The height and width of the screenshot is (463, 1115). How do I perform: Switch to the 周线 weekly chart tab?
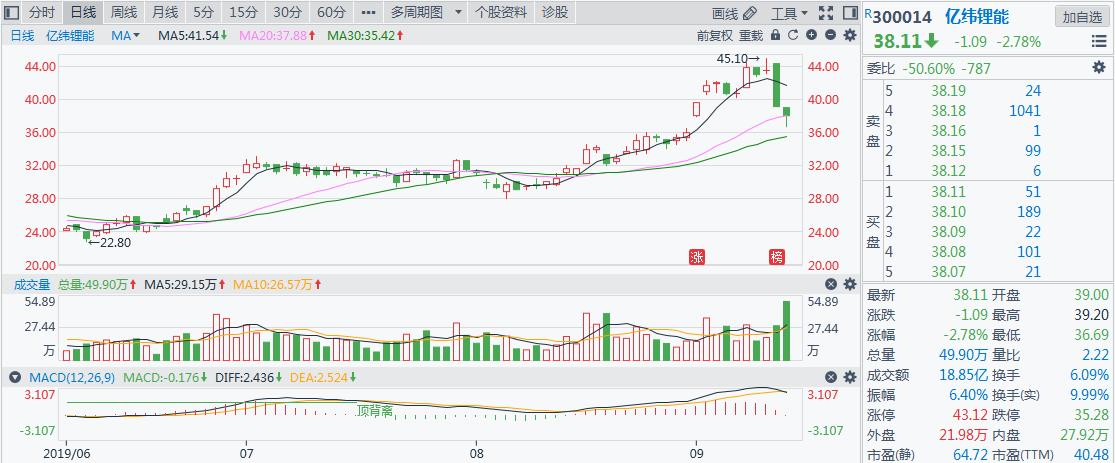124,12
